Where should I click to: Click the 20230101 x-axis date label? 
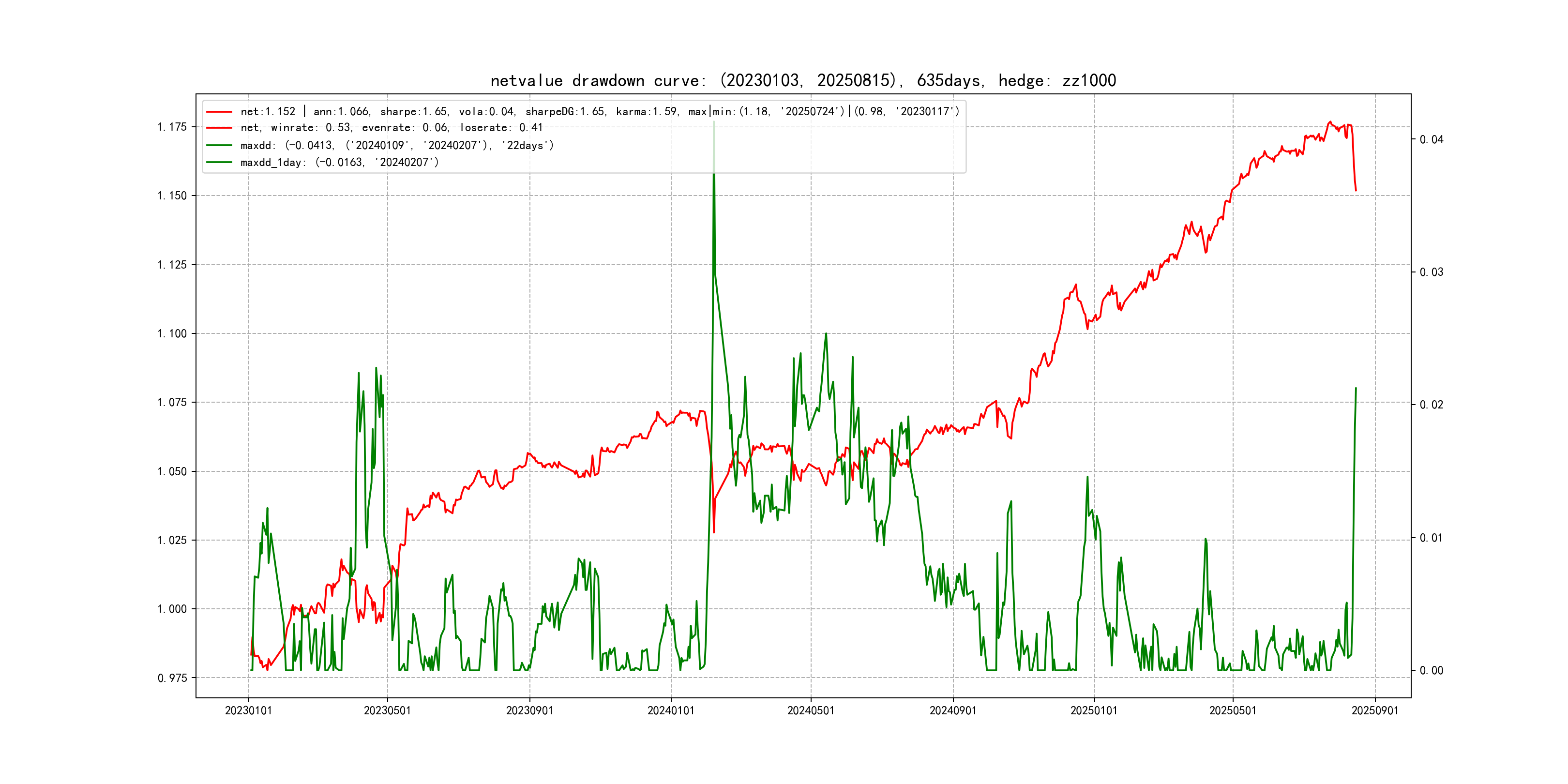click(248, 711)
